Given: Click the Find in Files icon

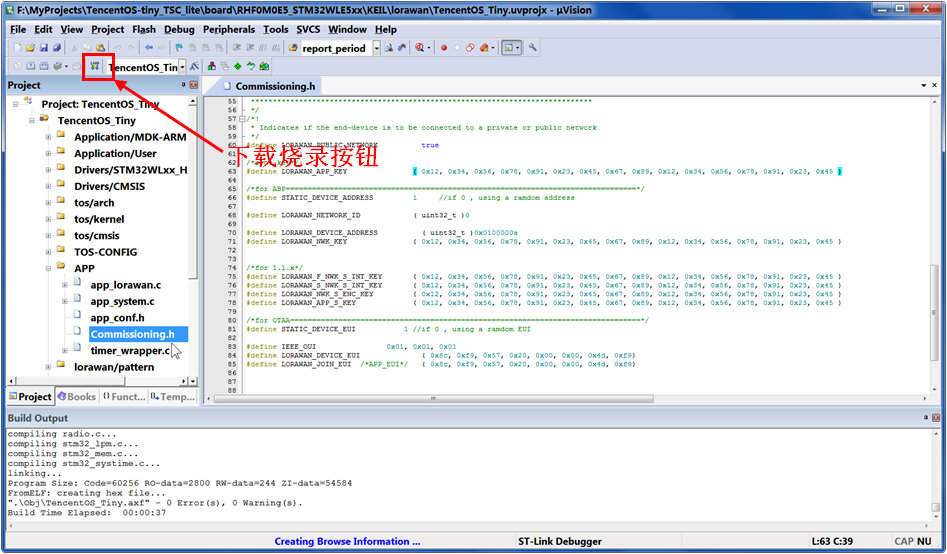Looking at the screenshot, I should pos(293,48).
